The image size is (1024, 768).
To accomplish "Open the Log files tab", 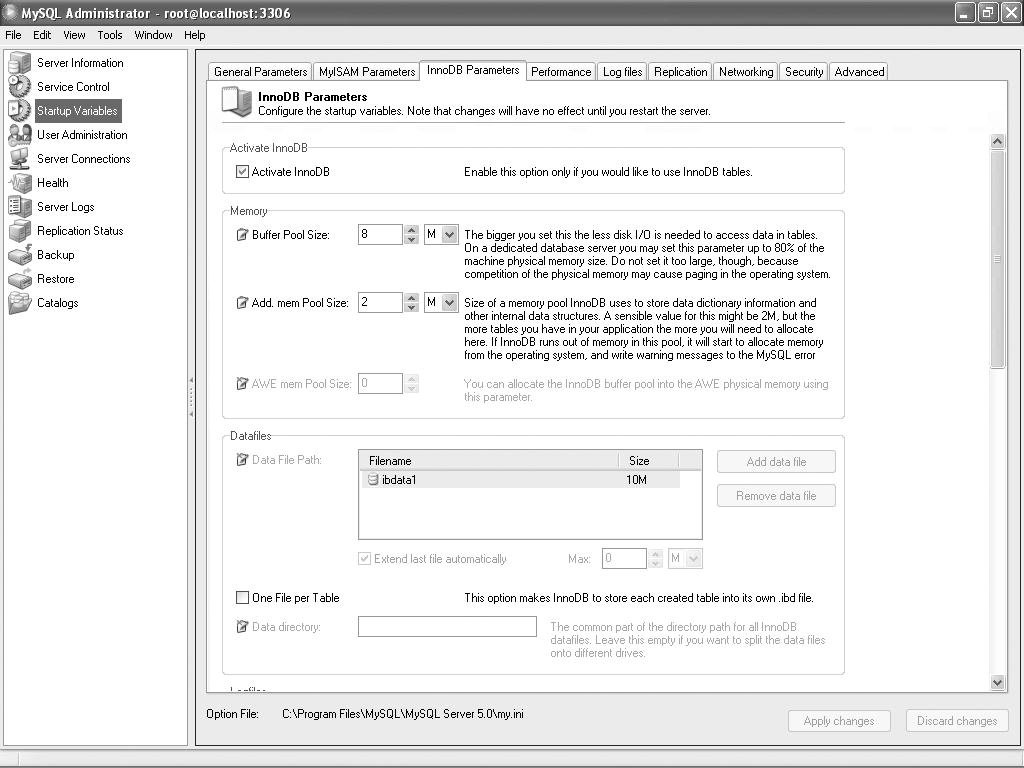I will point(622,72).
